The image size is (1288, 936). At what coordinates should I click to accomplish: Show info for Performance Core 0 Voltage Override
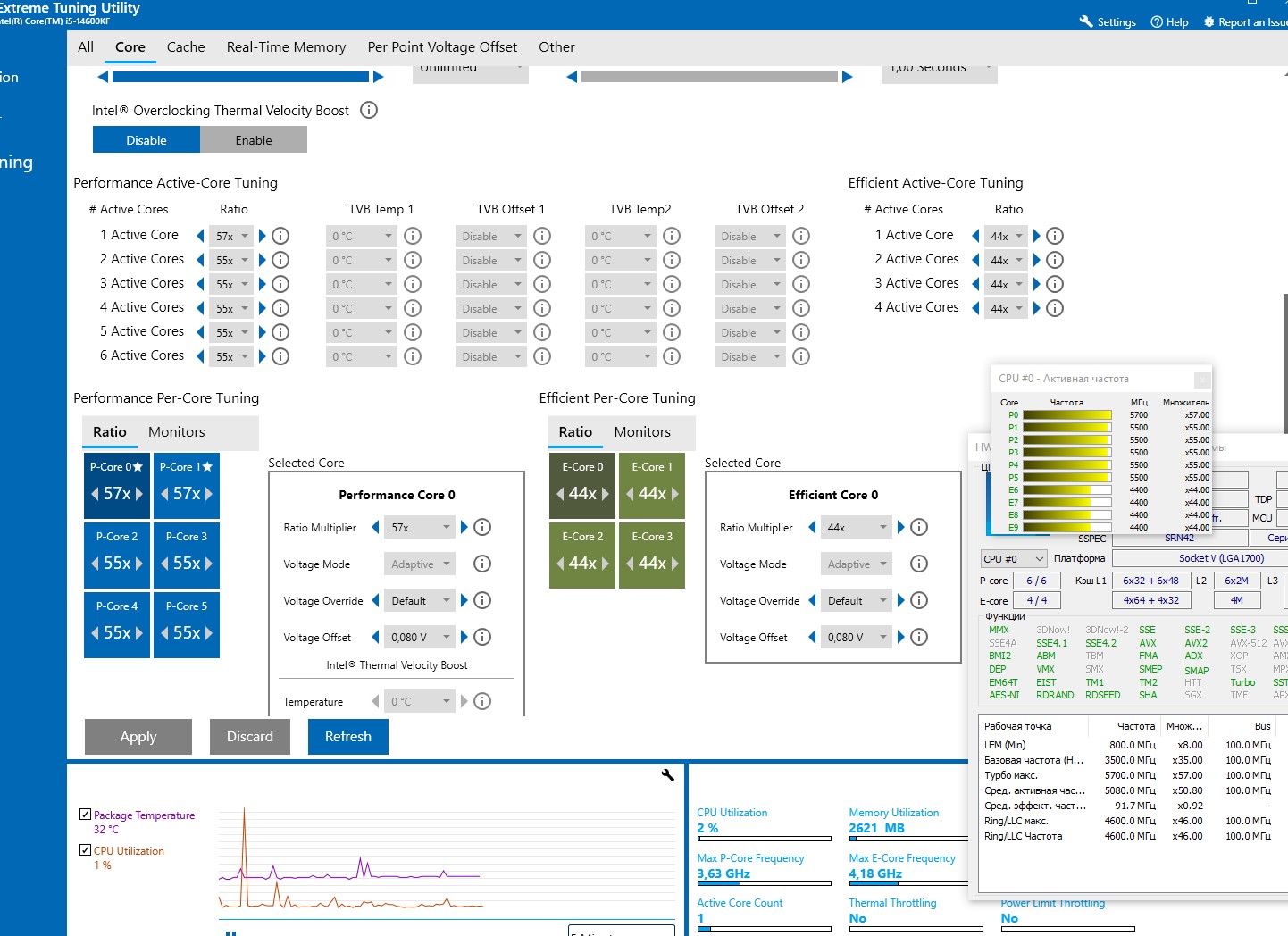[482, 600]
